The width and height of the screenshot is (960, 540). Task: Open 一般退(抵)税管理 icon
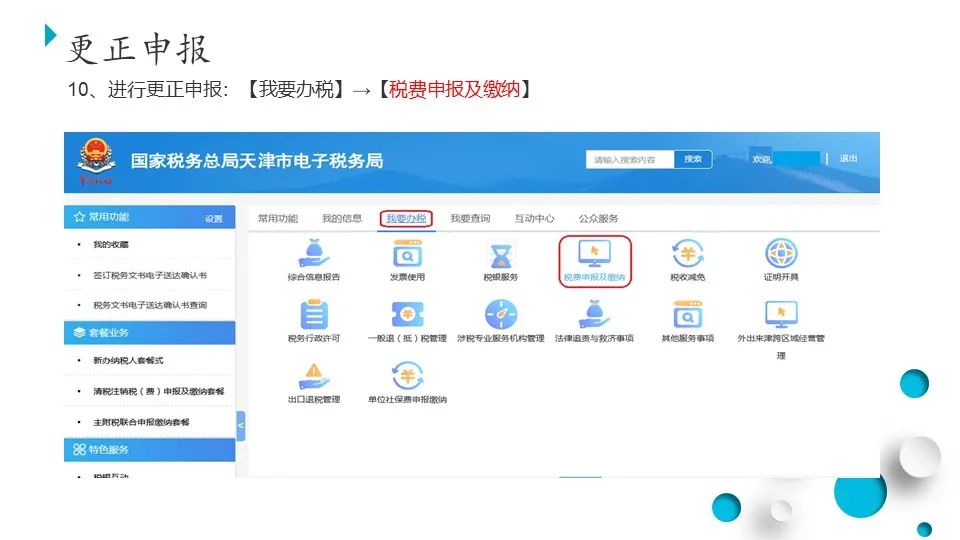pos(407,315)
